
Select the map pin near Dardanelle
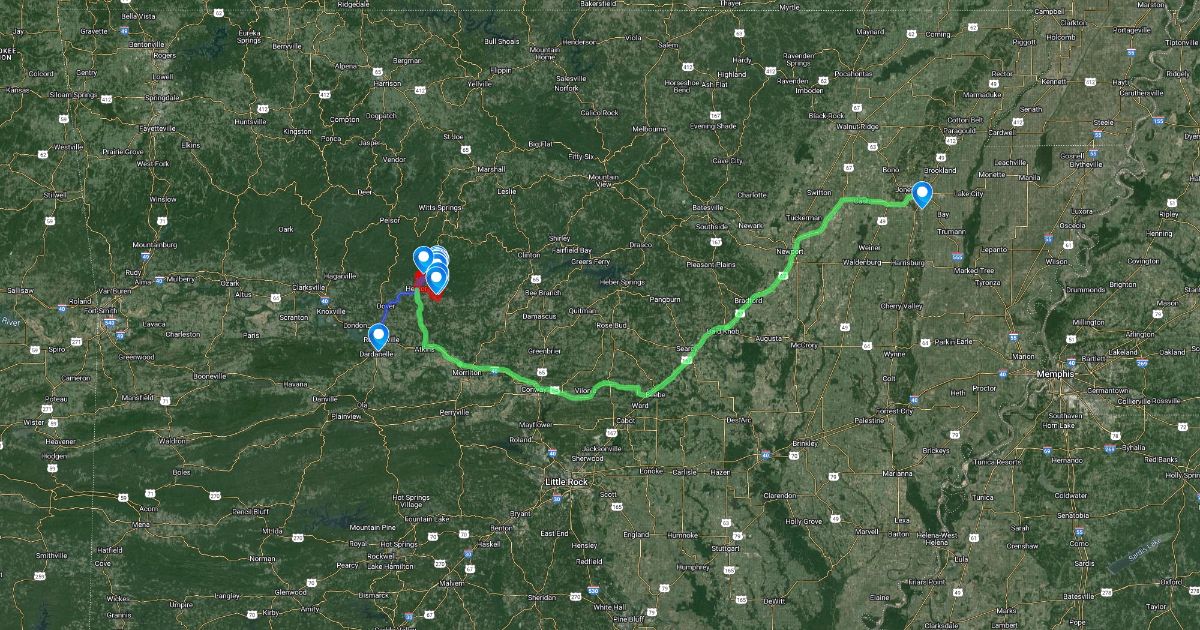pos(379,337)
